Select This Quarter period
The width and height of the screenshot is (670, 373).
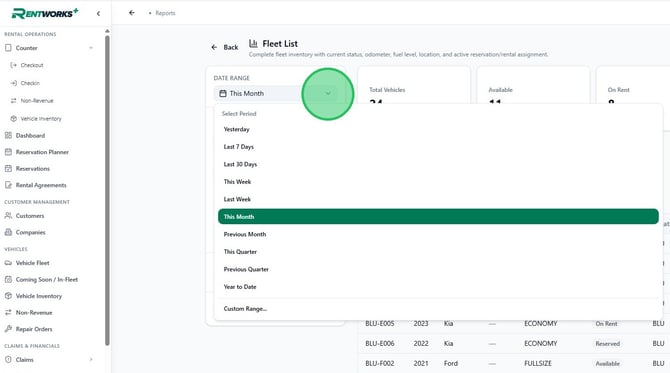coord(438,252)
